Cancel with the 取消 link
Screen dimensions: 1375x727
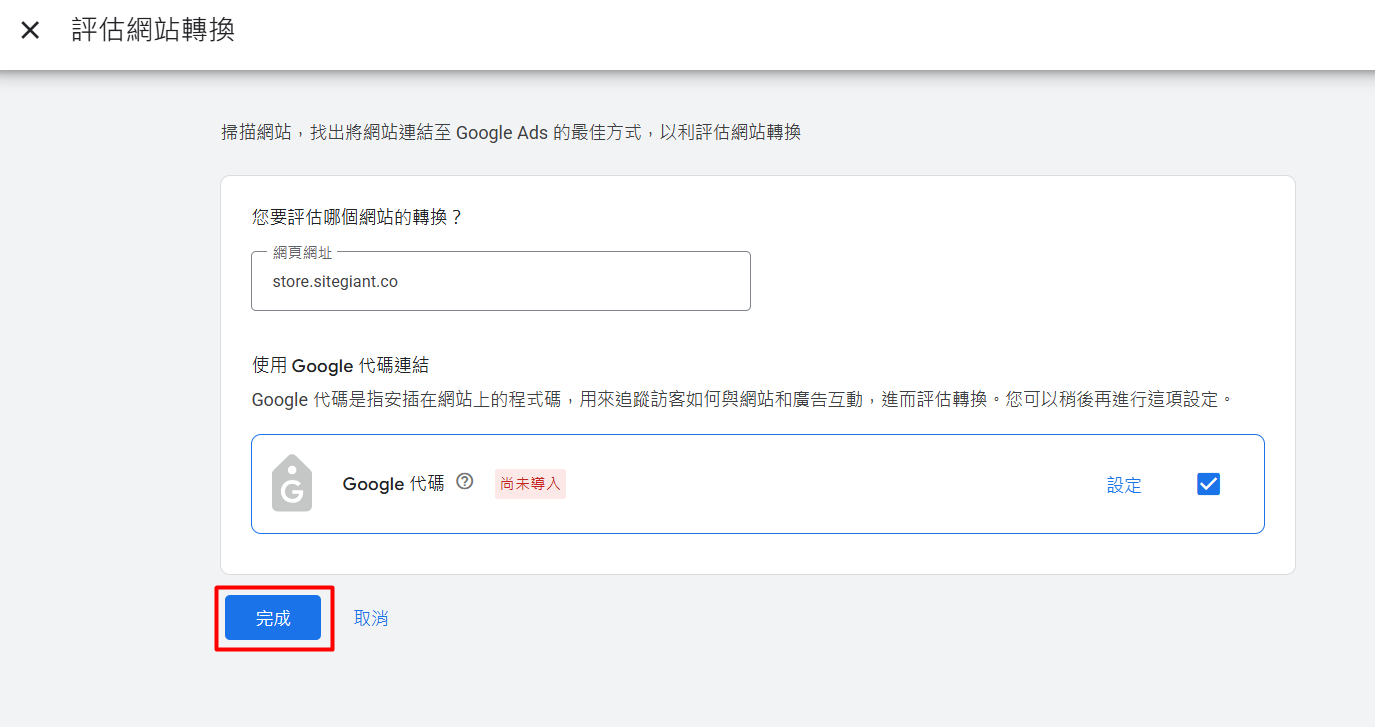pos(371,618)
